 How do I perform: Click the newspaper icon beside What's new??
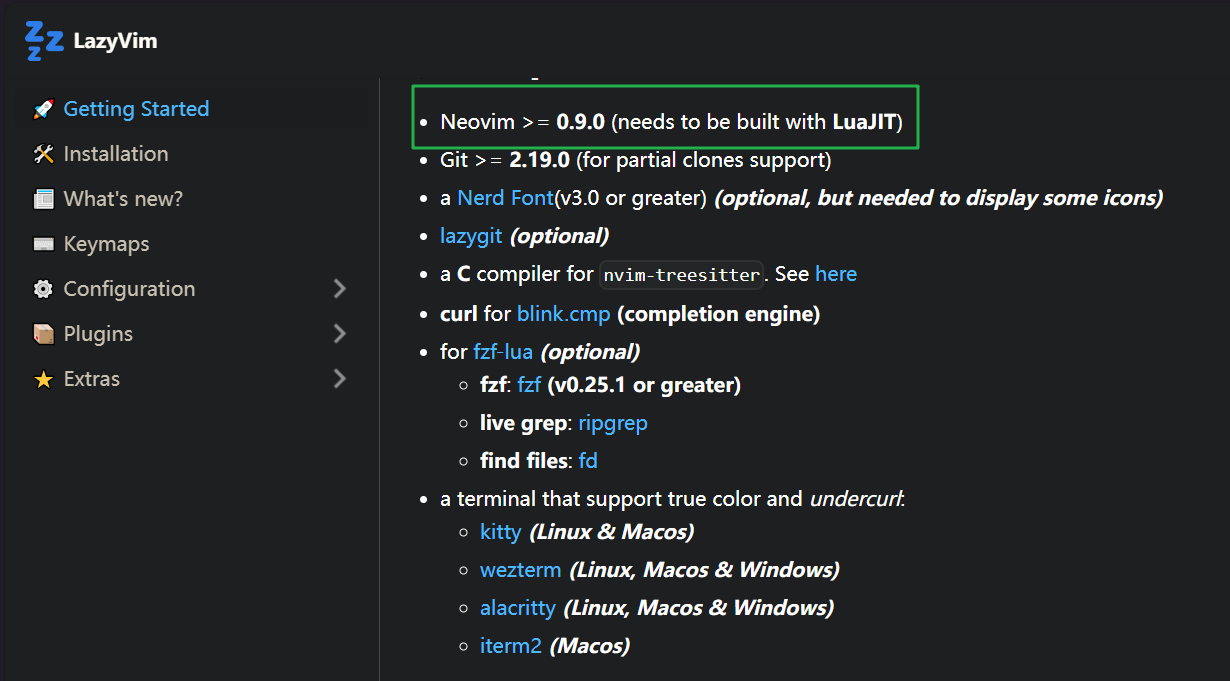43,199
